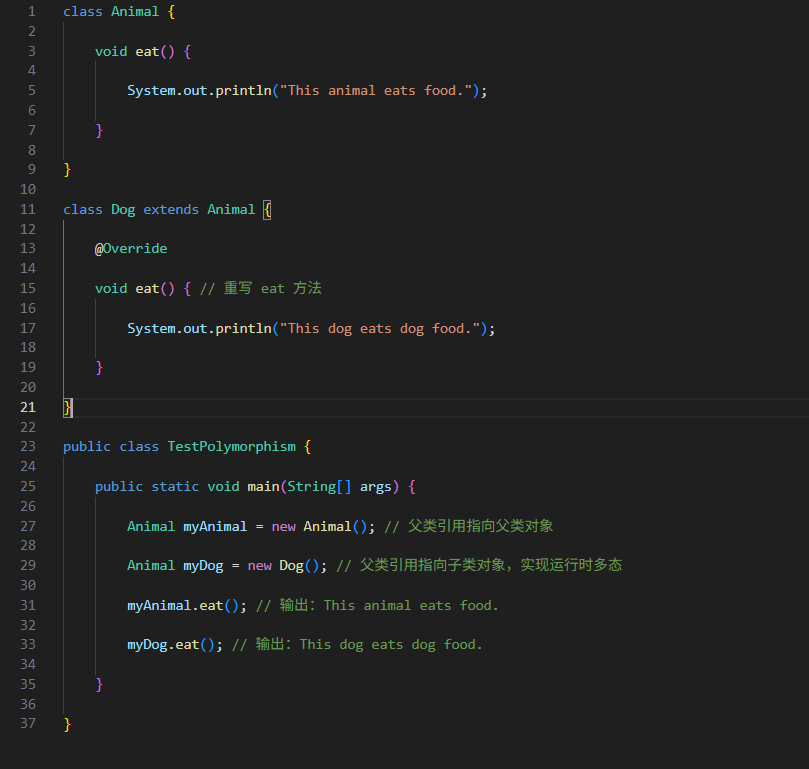Image resolution: width=809 pixels, height=769 pixels.
Task: Click line number 23 in the gutter
Action: pyautogui.click(x=28, y=446)
